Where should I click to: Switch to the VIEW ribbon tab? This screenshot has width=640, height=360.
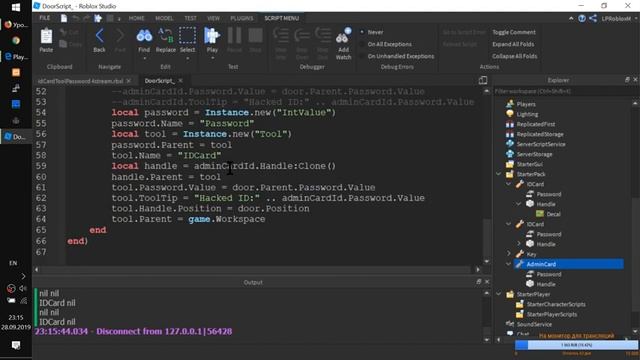[213, 18]
